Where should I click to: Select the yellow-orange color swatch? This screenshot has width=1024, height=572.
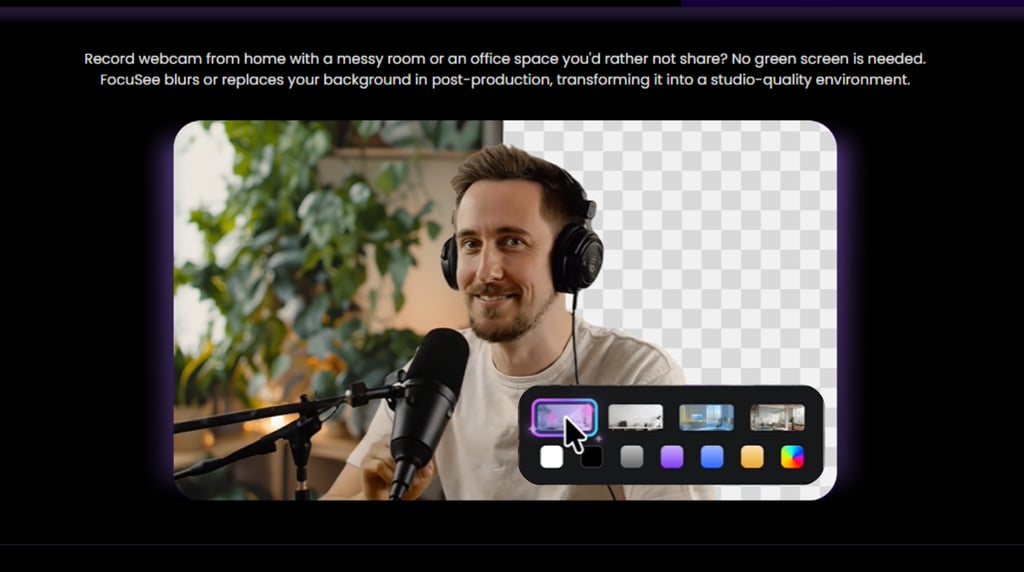[x=752, y=457]
